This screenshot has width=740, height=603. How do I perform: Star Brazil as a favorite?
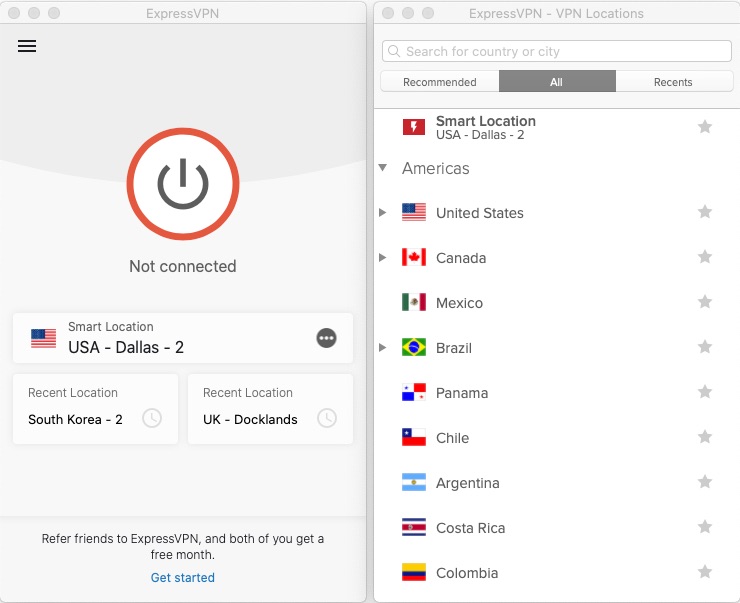tap(705, 347)
